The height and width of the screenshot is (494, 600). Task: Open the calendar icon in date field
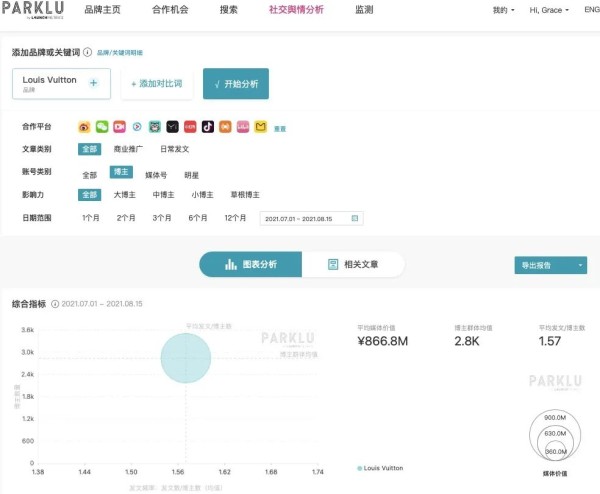pyautogui.click(x=355, y=218)
